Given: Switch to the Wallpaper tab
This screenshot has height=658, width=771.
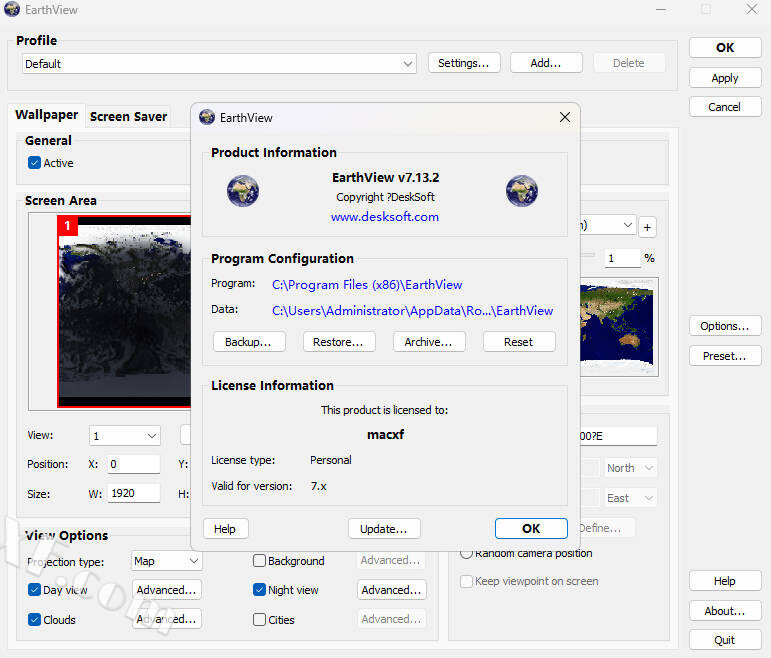Looking at the screenshot, I should pos(47,115).
